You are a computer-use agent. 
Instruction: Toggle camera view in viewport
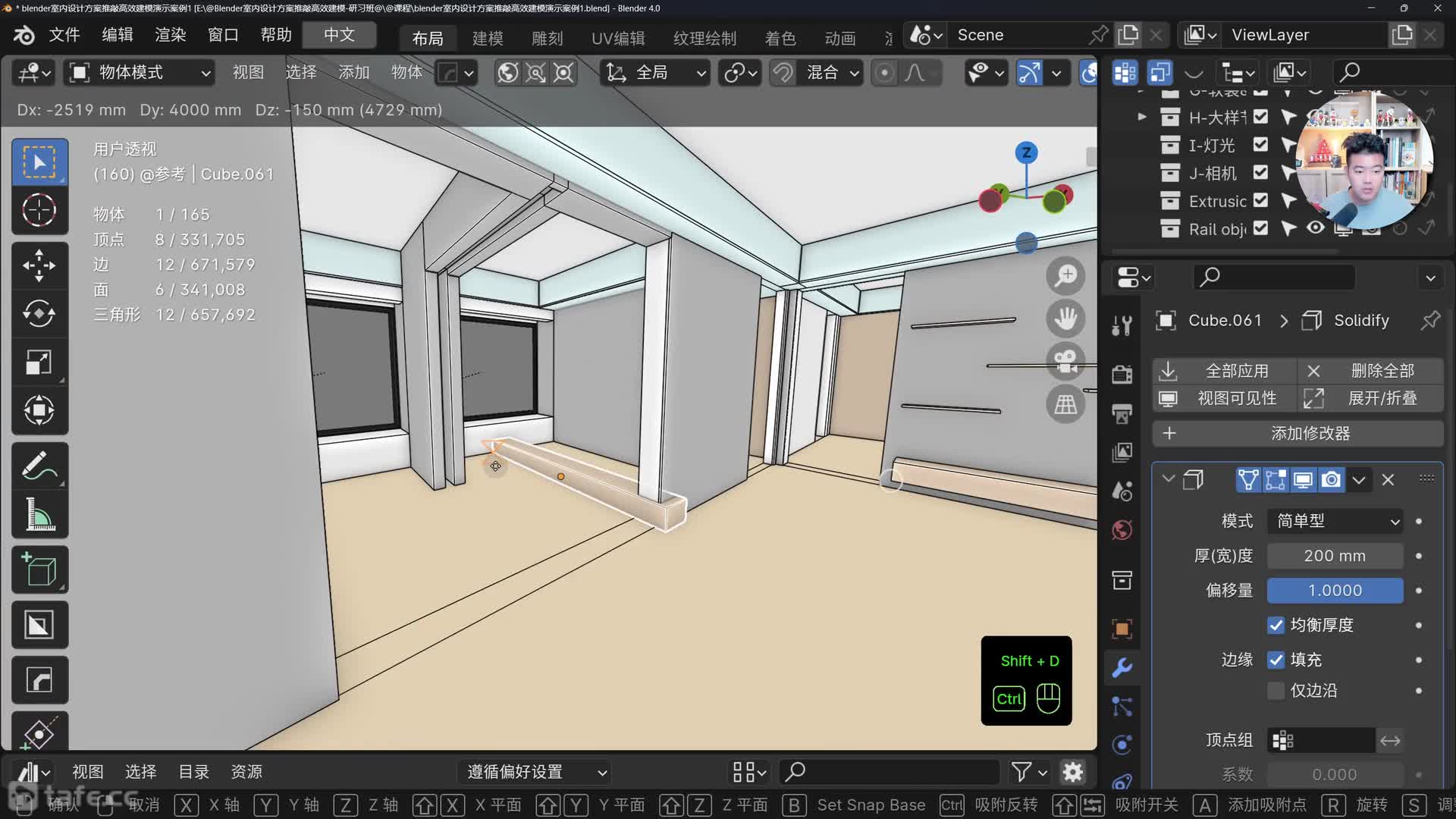pos(1065,362)
